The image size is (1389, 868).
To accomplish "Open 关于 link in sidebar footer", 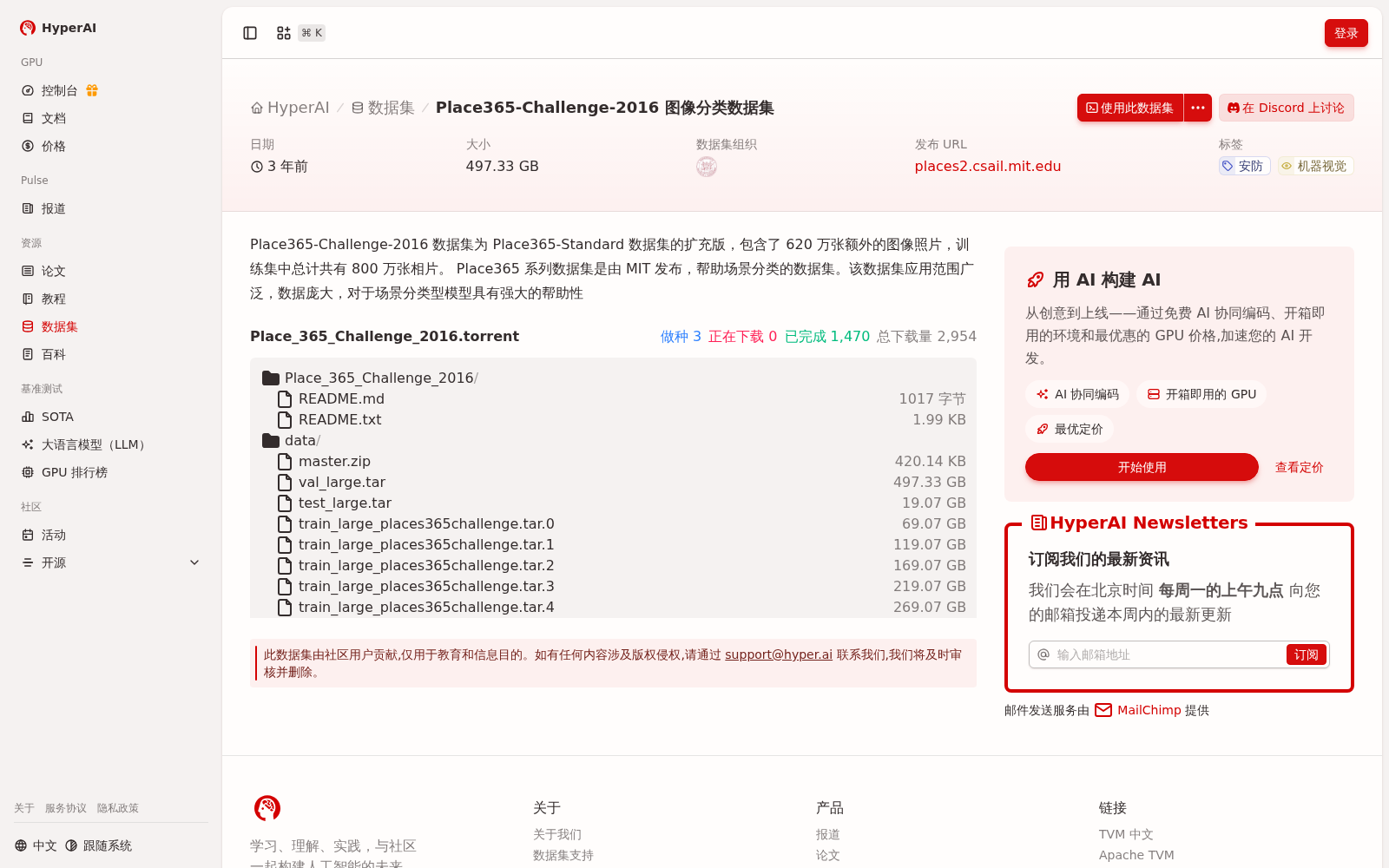I will pos(24,808).
